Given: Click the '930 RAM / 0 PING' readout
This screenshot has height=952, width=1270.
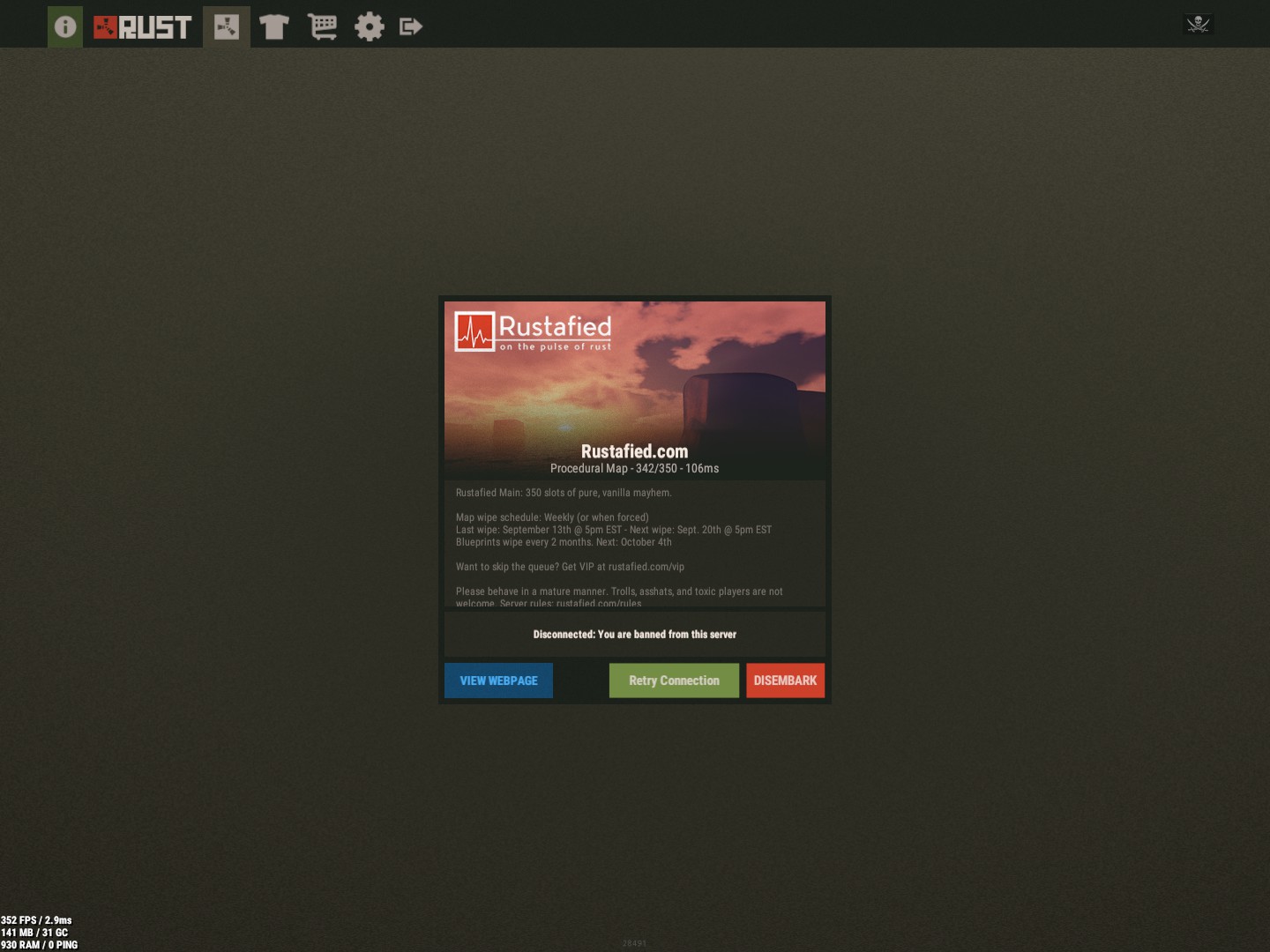Looking at the screenshot, I should 39,945.
